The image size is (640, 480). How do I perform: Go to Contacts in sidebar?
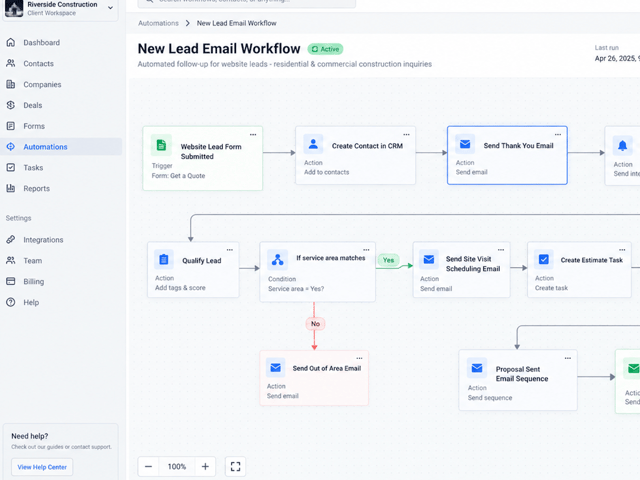click(x=61, y=63)
